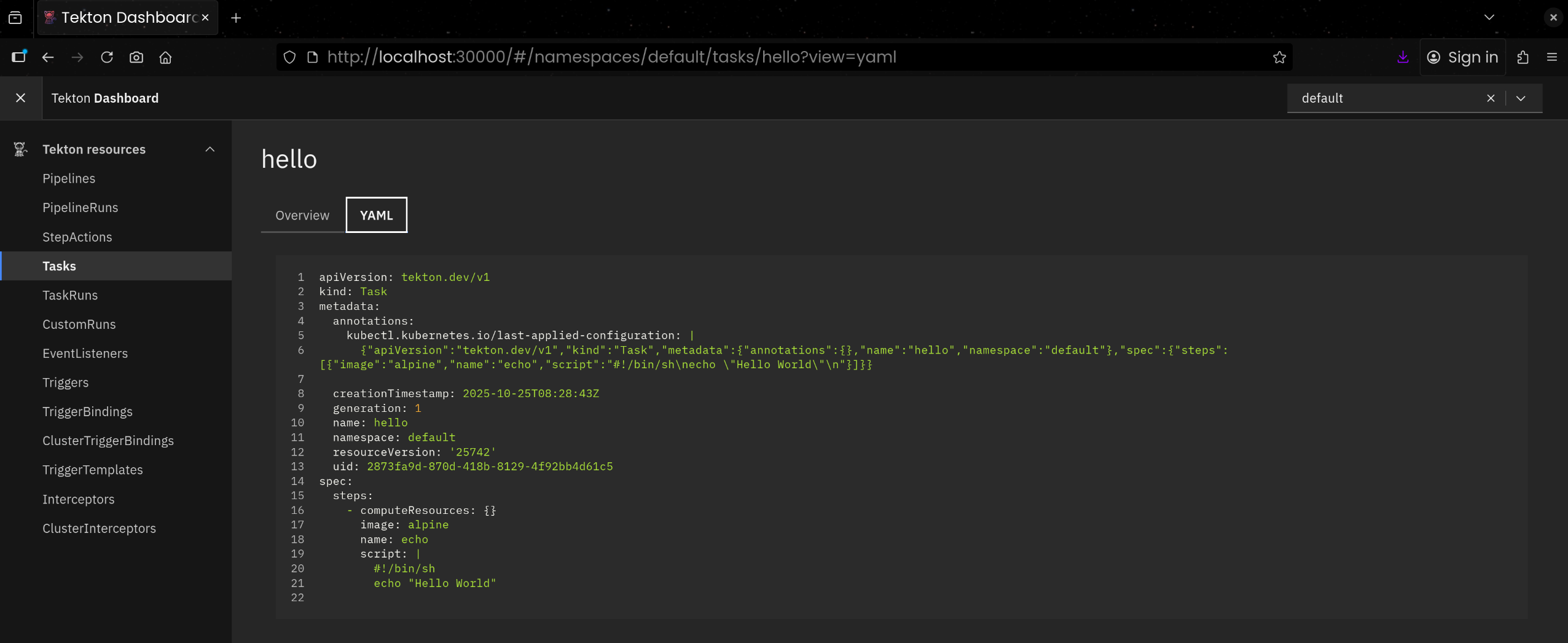
Task: Click the kind value Task
Action: click(x=374, y=292)
